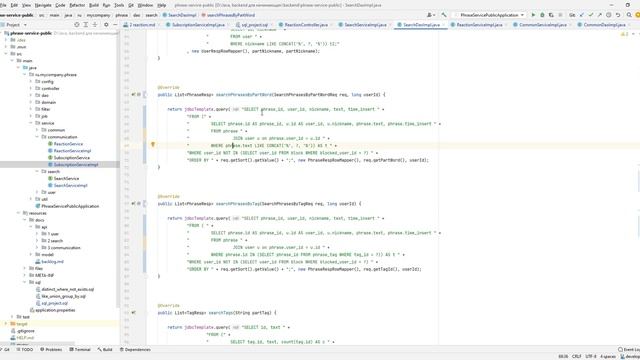The width and height of the screenshot is (640, 360).
Task: Select application.properties in the project tree
Action: [x=55, y=310]
